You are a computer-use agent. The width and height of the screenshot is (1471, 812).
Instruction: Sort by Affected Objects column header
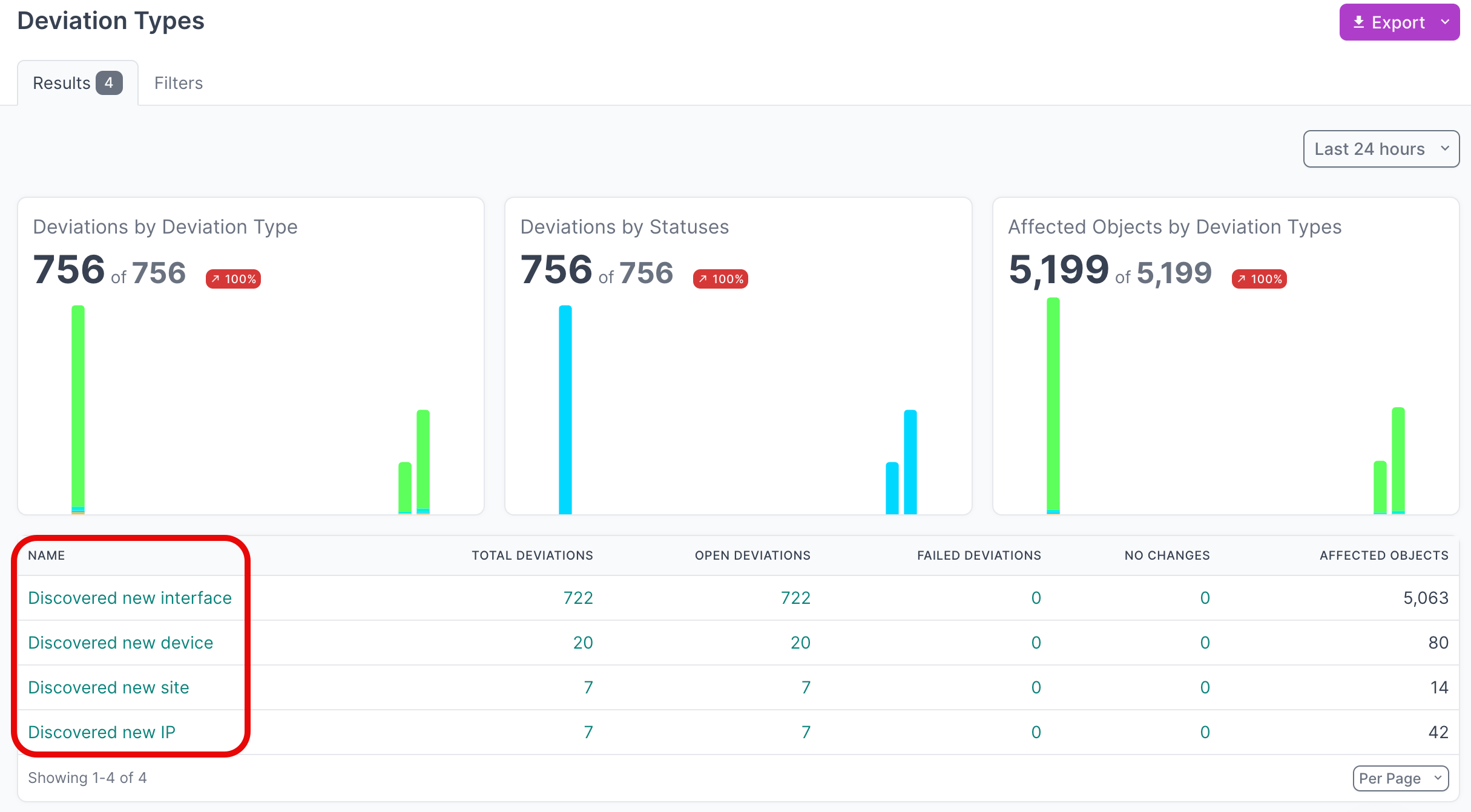tap(1383, 555)
